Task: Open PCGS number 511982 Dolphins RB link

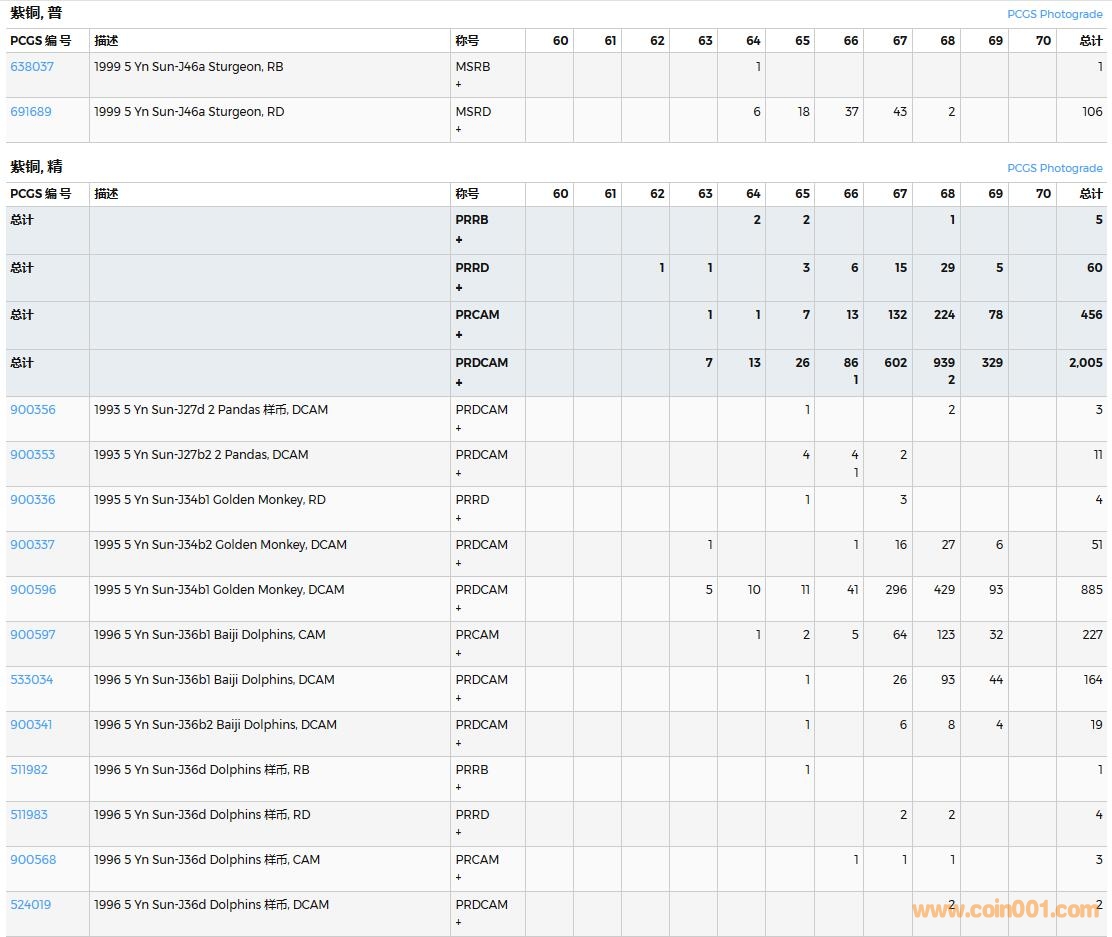Action: pos(29,770)
